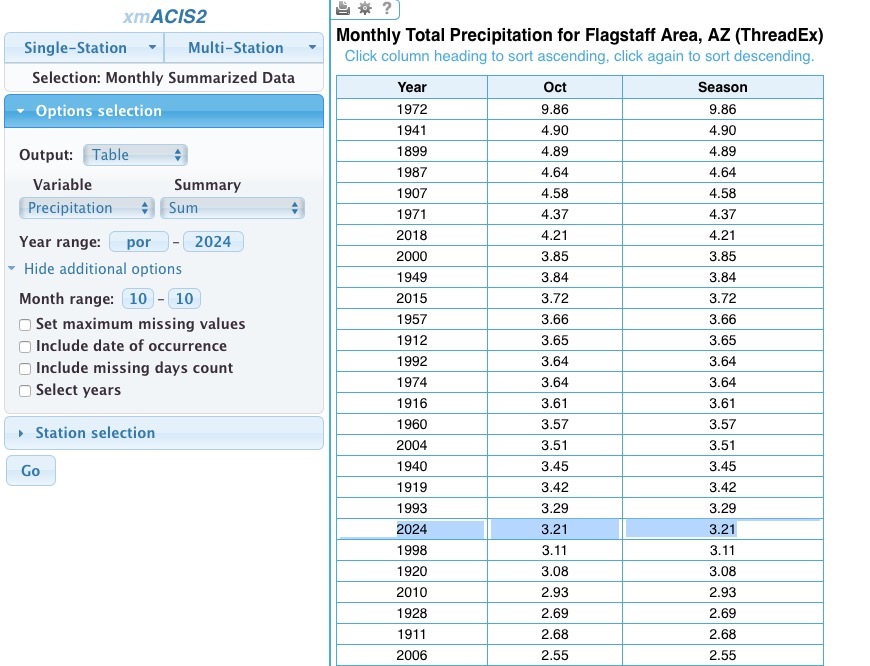Viewport: 870px width, 666px height.
Task: Click year cell 1899
Action: [412, 152]
